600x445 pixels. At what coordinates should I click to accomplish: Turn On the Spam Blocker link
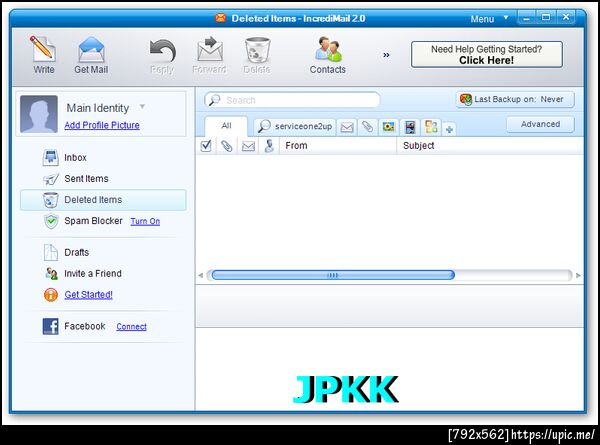pos(145,221)
